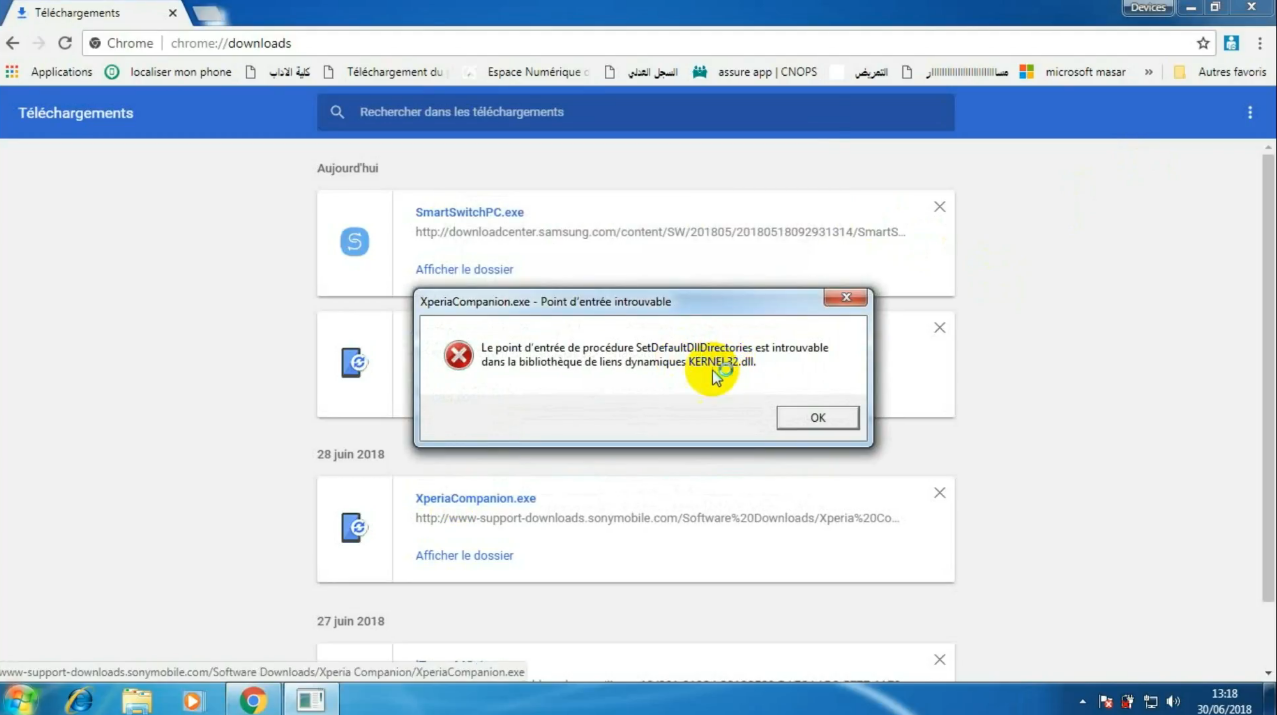Screen dimensions: 1277x715
Task: Open the Windows Start menu
Action: (x=21, y=700)
